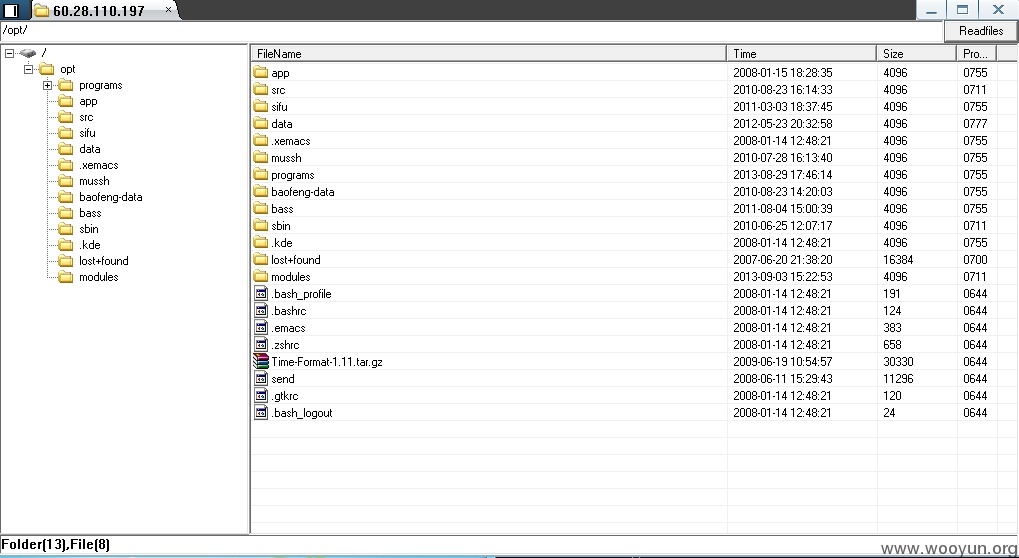This screenshot has width=1019, height=558.
Task: Click the modules folder icon in file list
Action: point(261,277)
